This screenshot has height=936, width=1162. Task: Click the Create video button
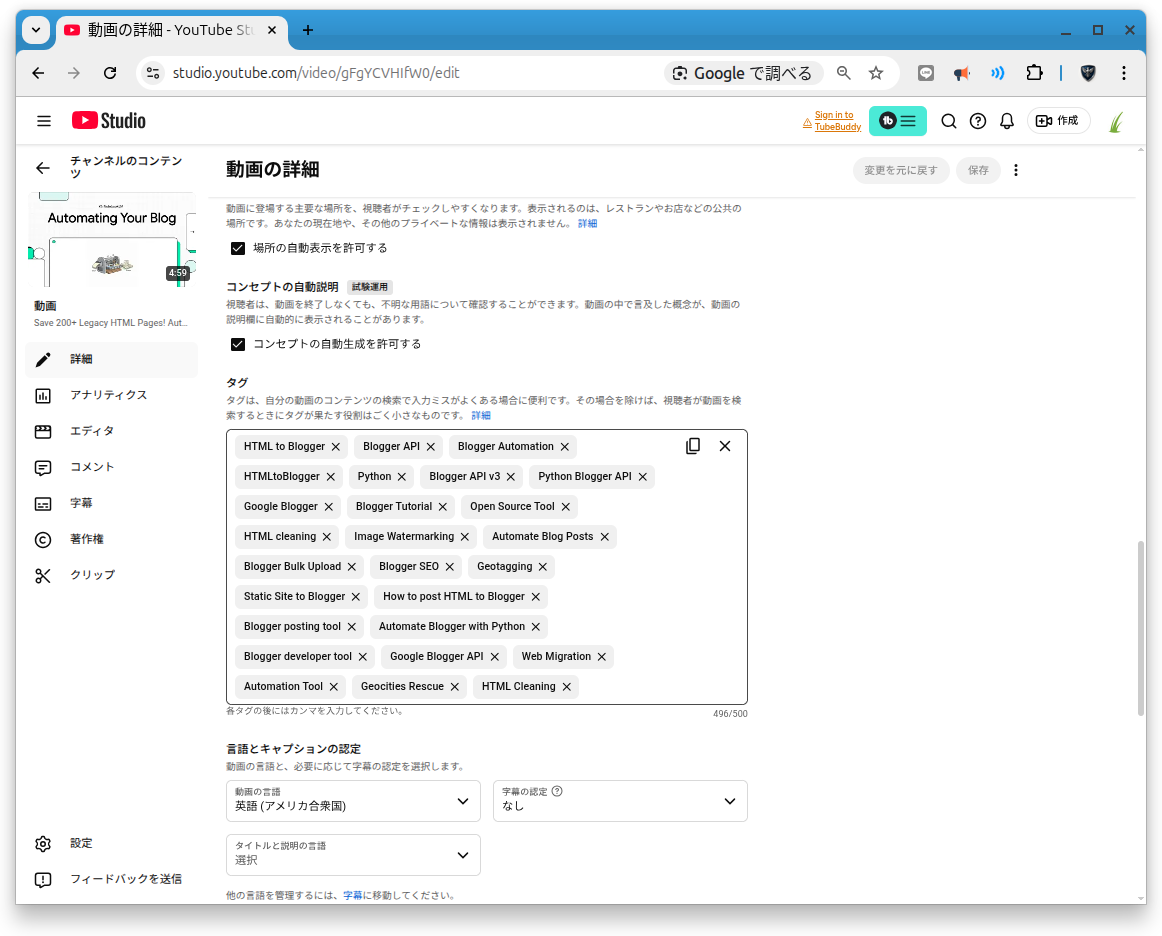click(1058, 121)
